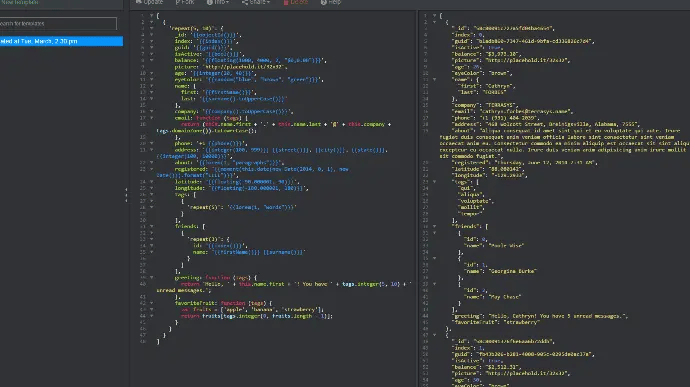
Task: Click the repeat(5) lorem words line
Action: [x=242, y=207]
